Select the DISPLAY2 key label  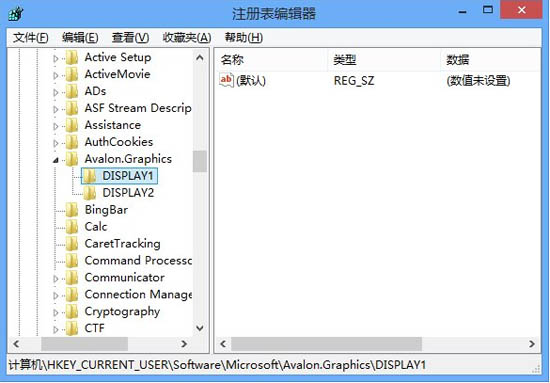point(128,193)
